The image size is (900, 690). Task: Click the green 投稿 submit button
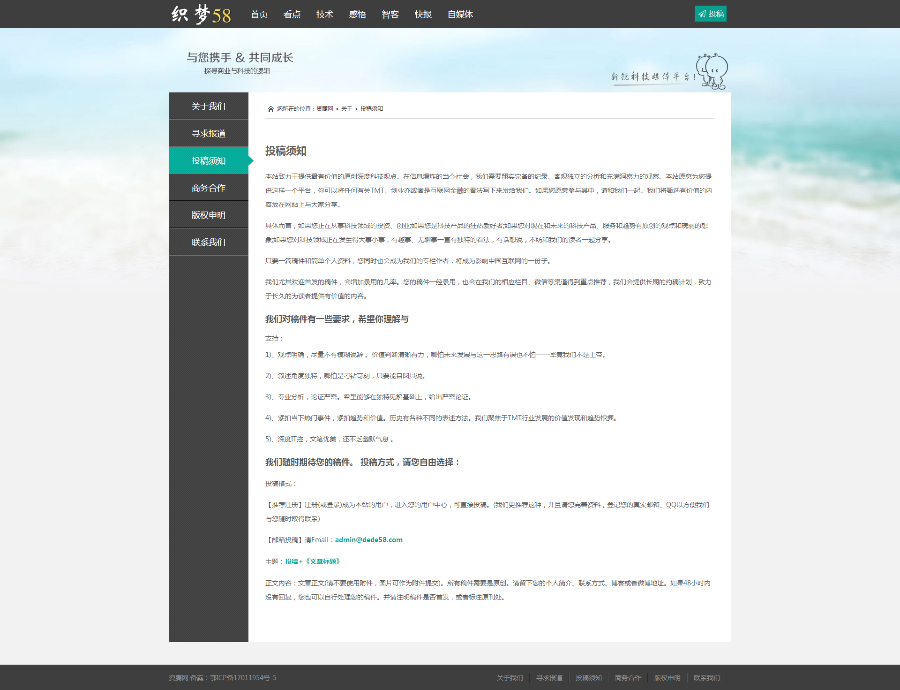tap(711, 14)
